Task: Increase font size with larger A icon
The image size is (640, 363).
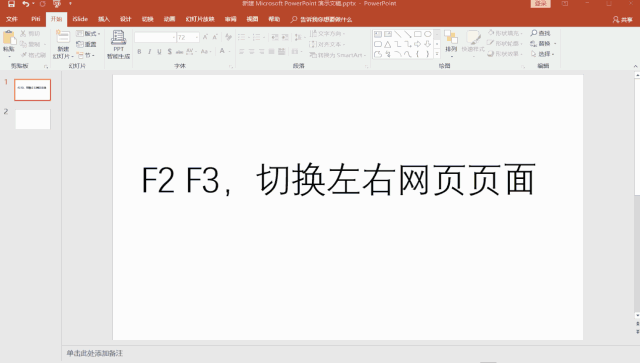Action: coord(205,37)
